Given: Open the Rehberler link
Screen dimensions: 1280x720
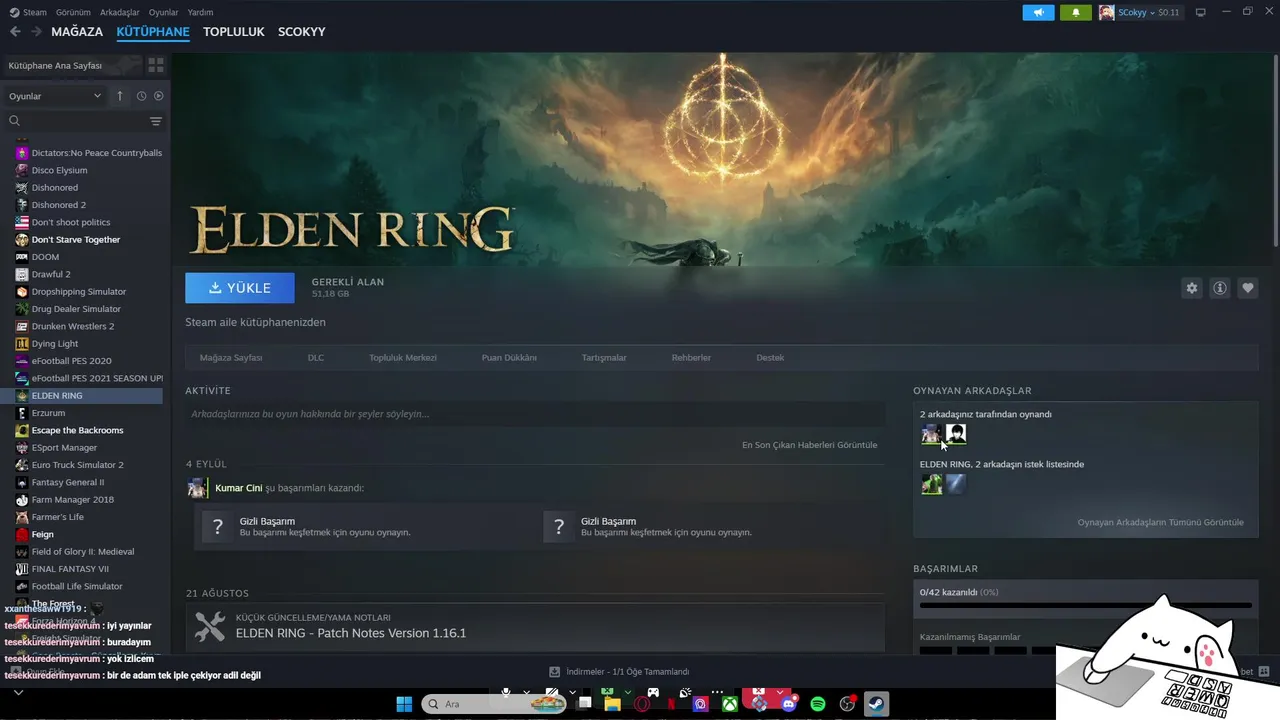Looking at the screenshot, I should [691, 357].
